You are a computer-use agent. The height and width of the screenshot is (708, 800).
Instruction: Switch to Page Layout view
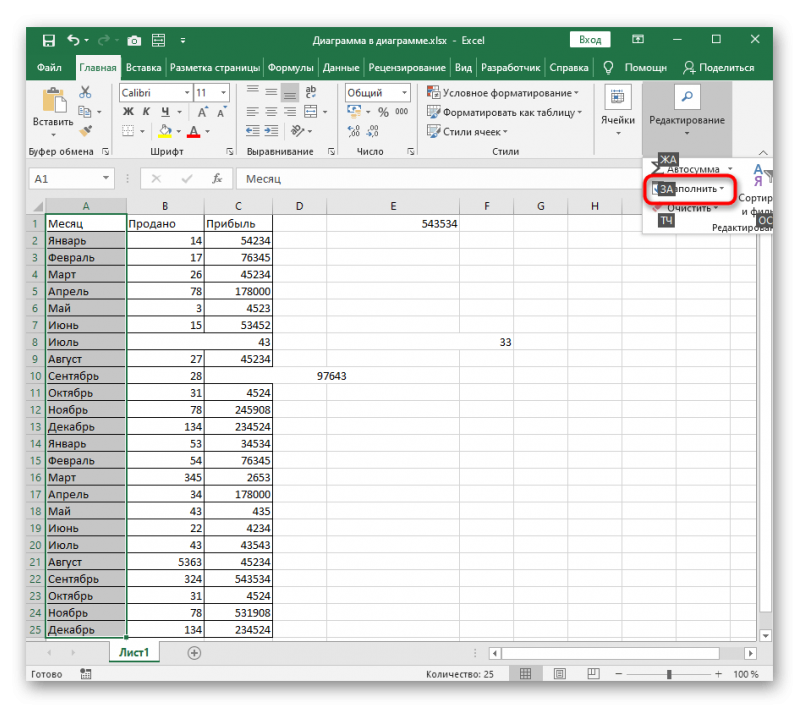tap(559, 674)
